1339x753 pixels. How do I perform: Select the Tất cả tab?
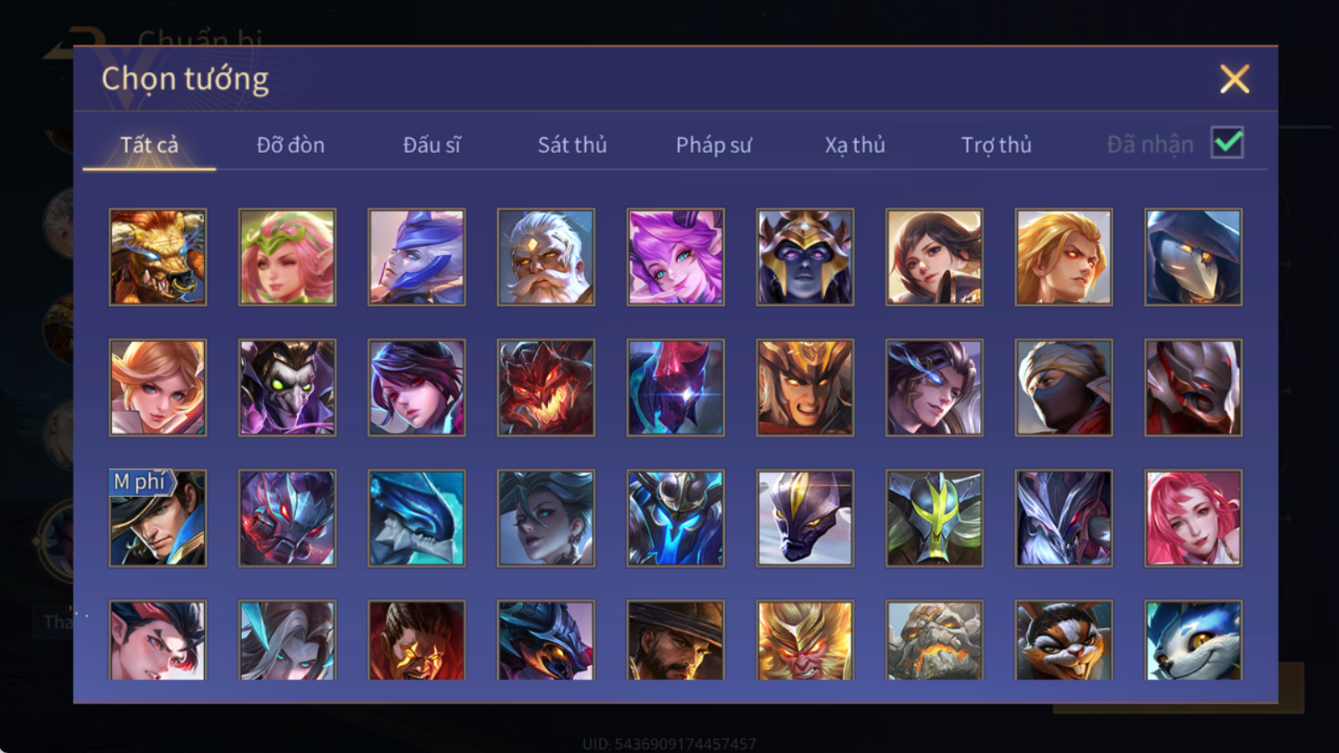149,145
